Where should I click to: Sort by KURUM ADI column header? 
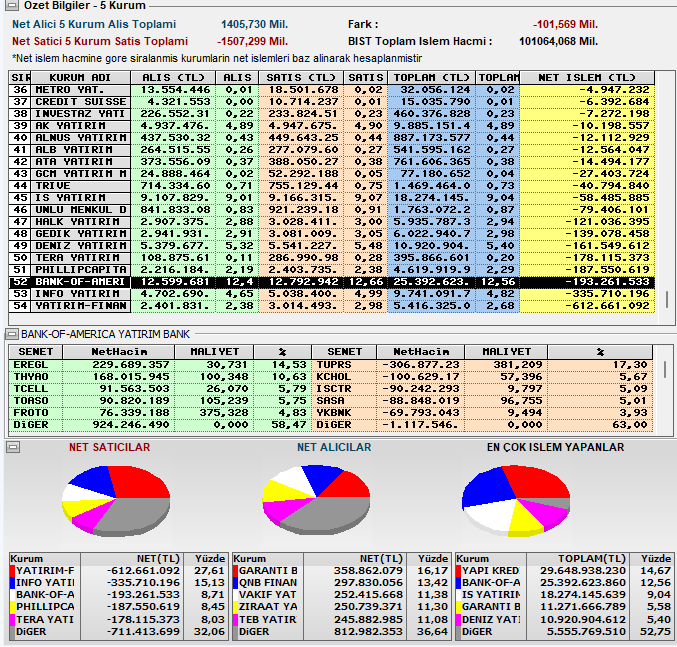(80, 78)
